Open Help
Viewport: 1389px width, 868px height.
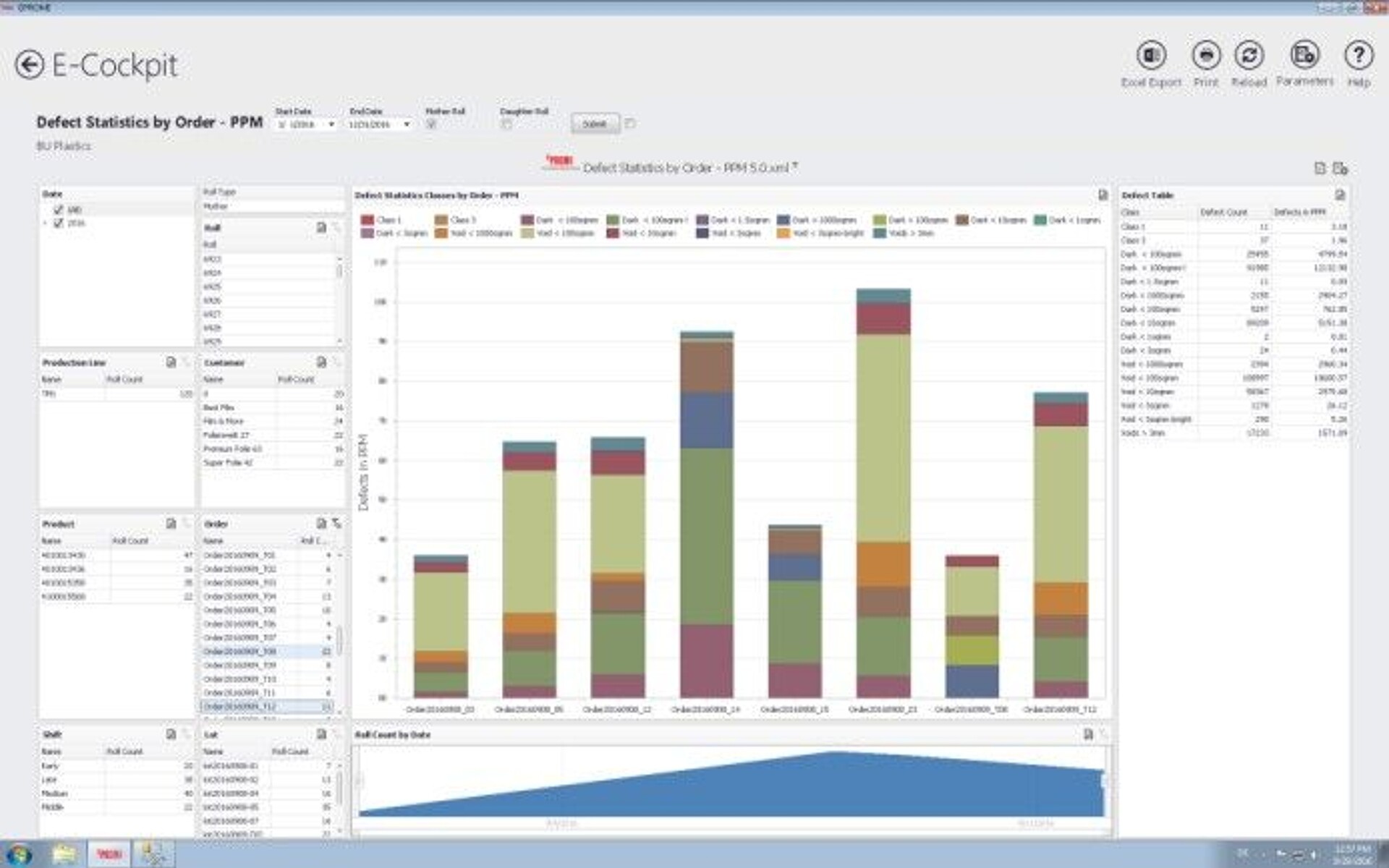tap(1358, 55)
